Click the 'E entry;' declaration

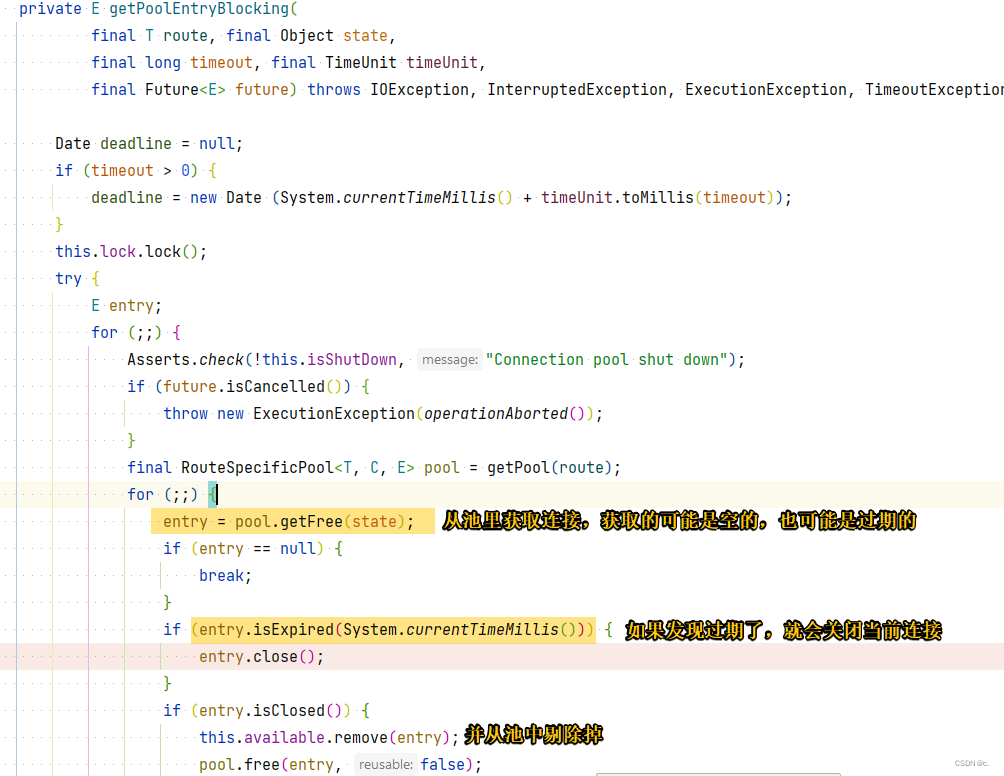(x=126, y=306)
